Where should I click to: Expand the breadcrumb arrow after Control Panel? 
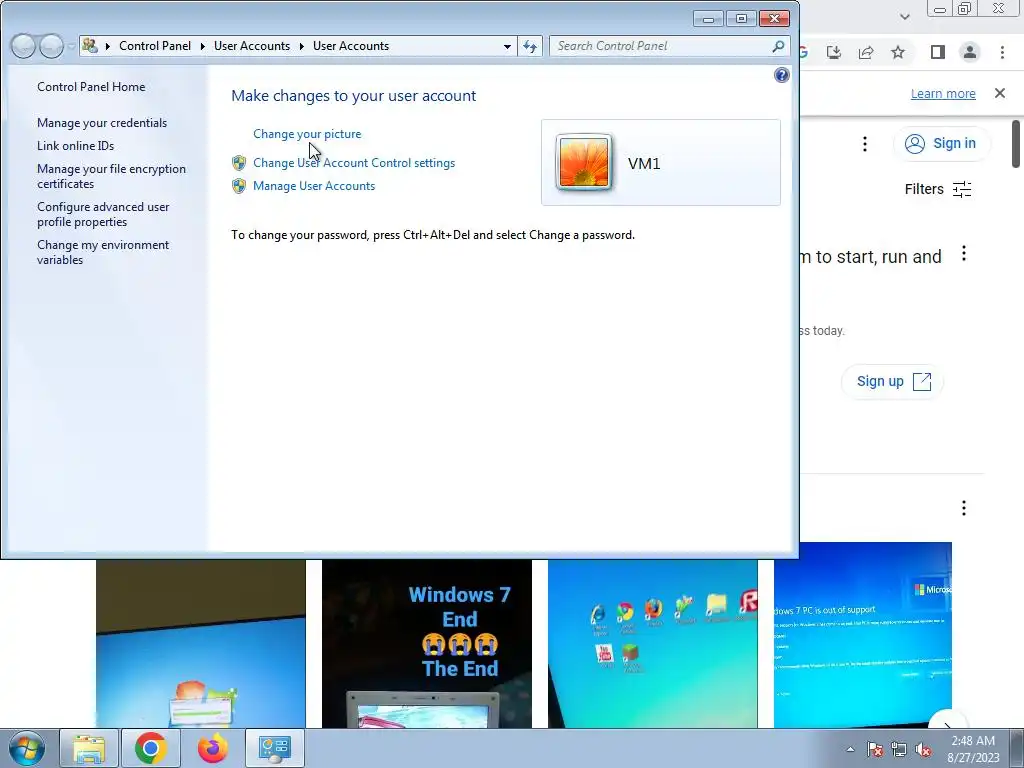pos(202,46)
